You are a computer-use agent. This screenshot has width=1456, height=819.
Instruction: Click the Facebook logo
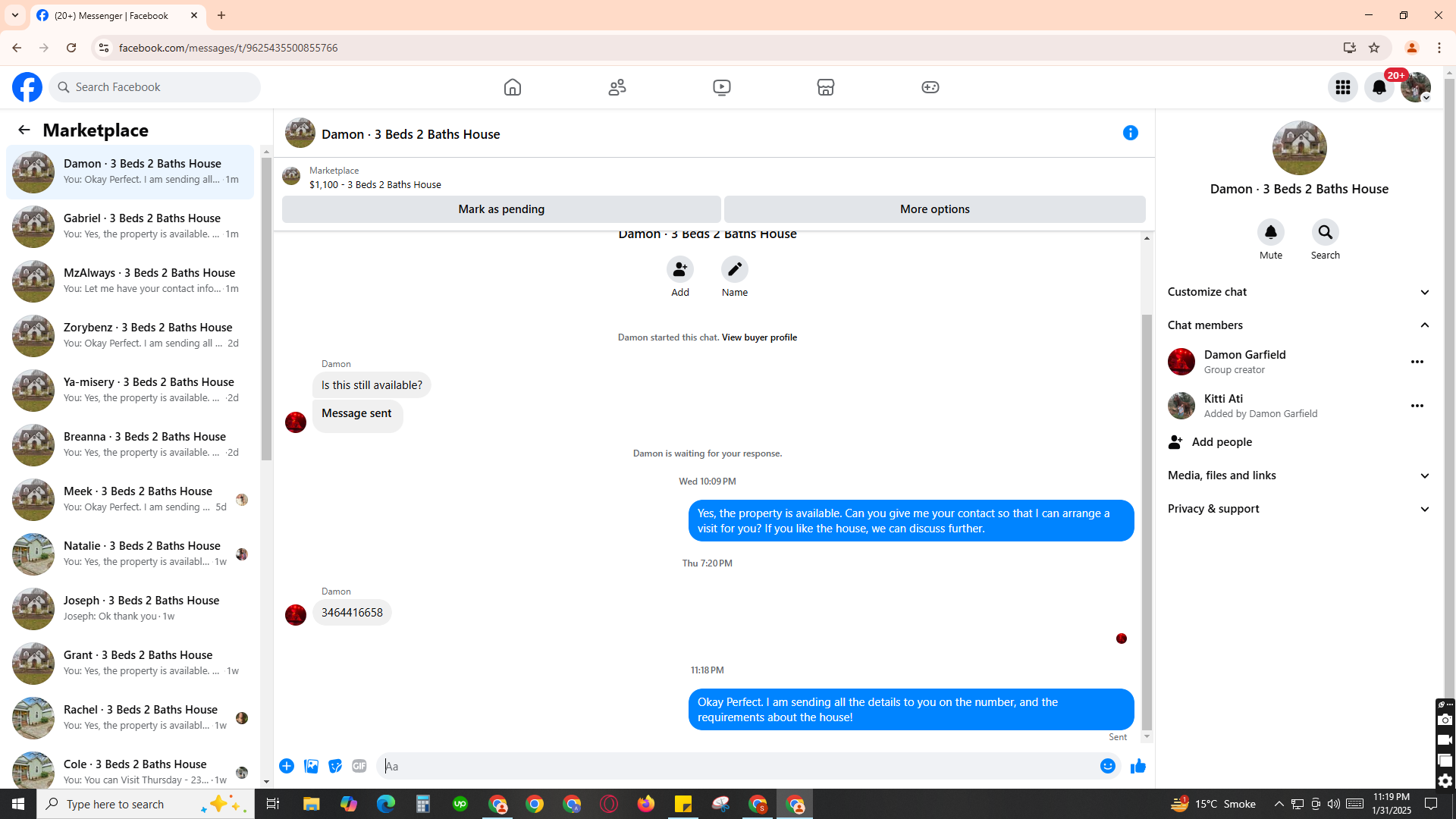click(x=27, y=87)
